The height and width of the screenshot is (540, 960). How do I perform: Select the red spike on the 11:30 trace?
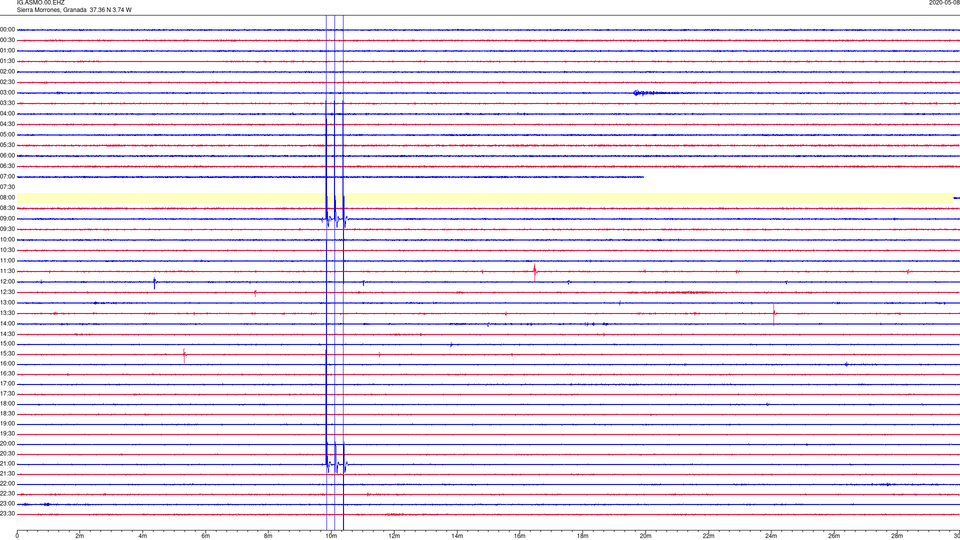[x=534, y=272]
